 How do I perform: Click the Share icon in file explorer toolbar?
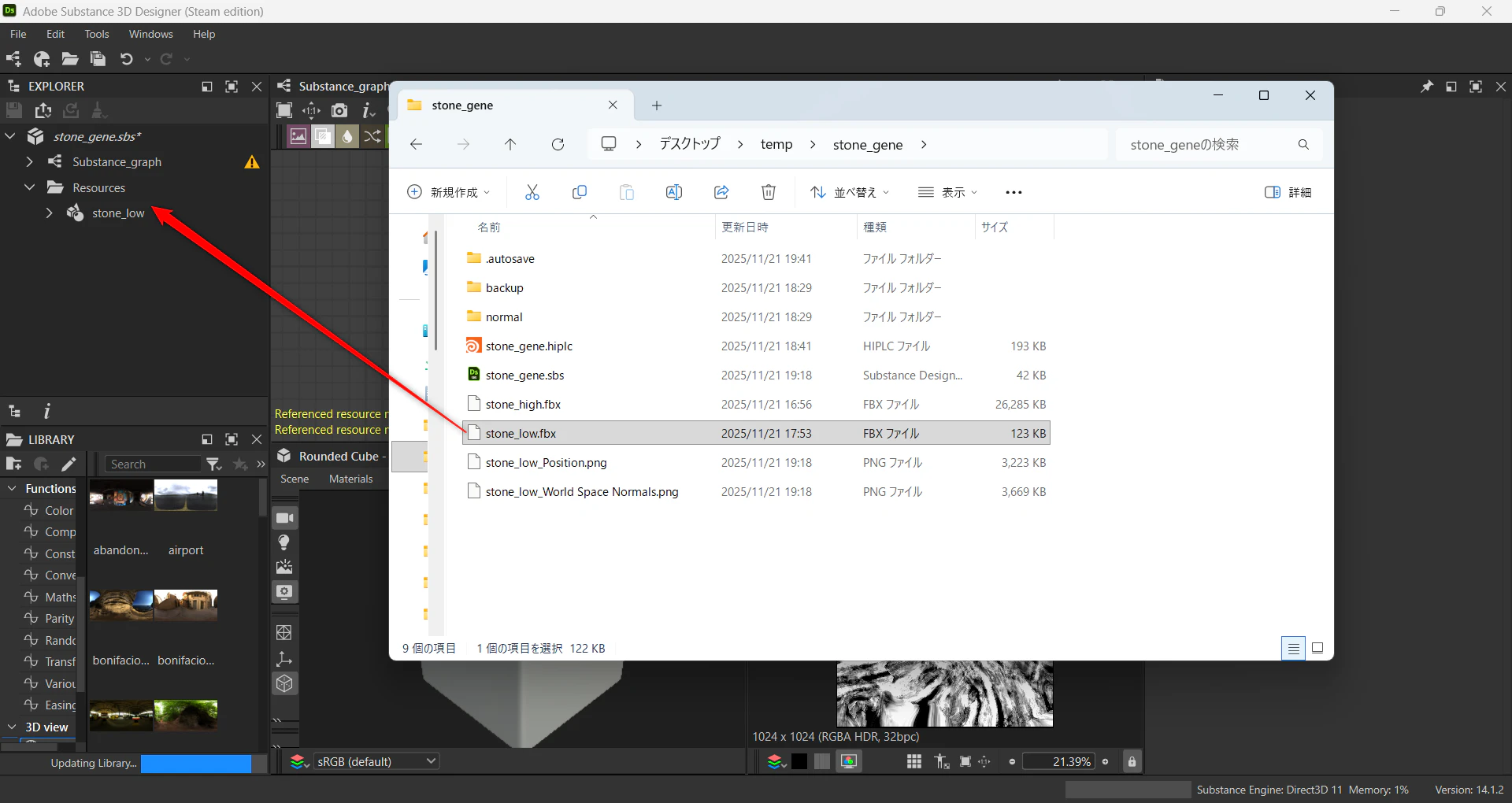coord(721,192)
